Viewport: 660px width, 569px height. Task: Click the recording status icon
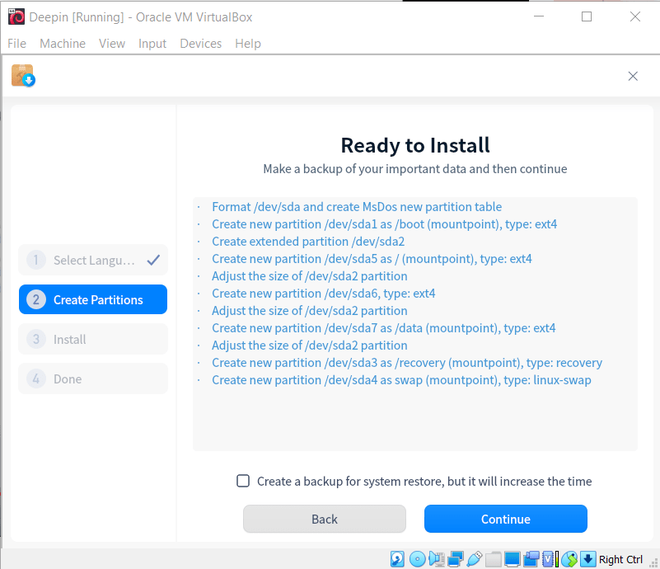tap(531, 559)
